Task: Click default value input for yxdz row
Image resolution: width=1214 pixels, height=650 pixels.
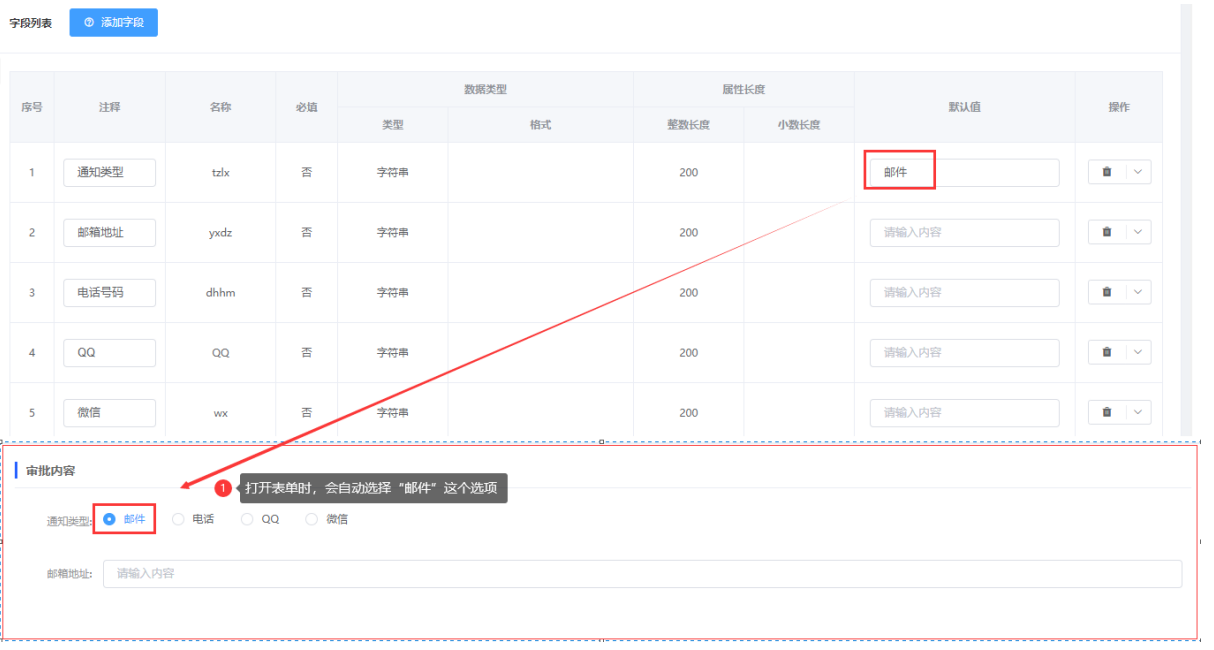Action: pyautogui.click(x=964, y=232)
